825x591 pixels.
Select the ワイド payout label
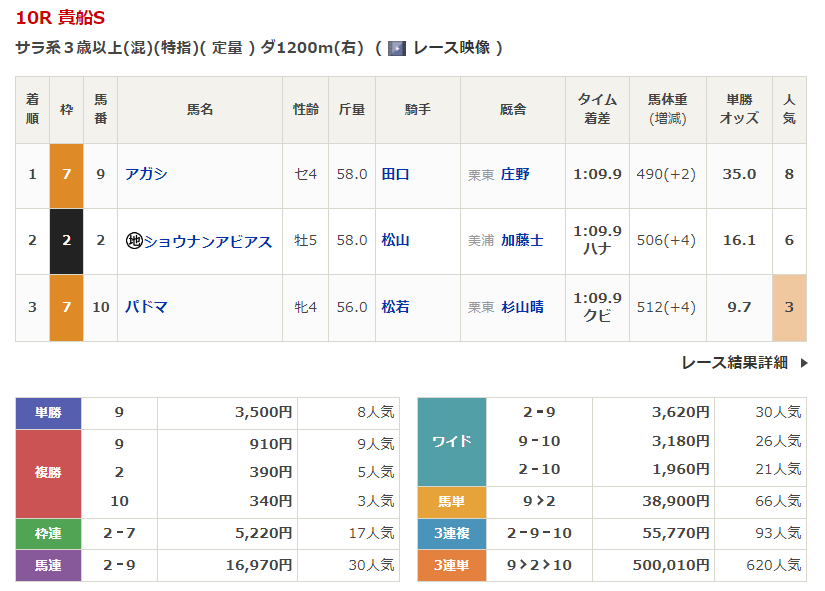[x=451, y=441]
